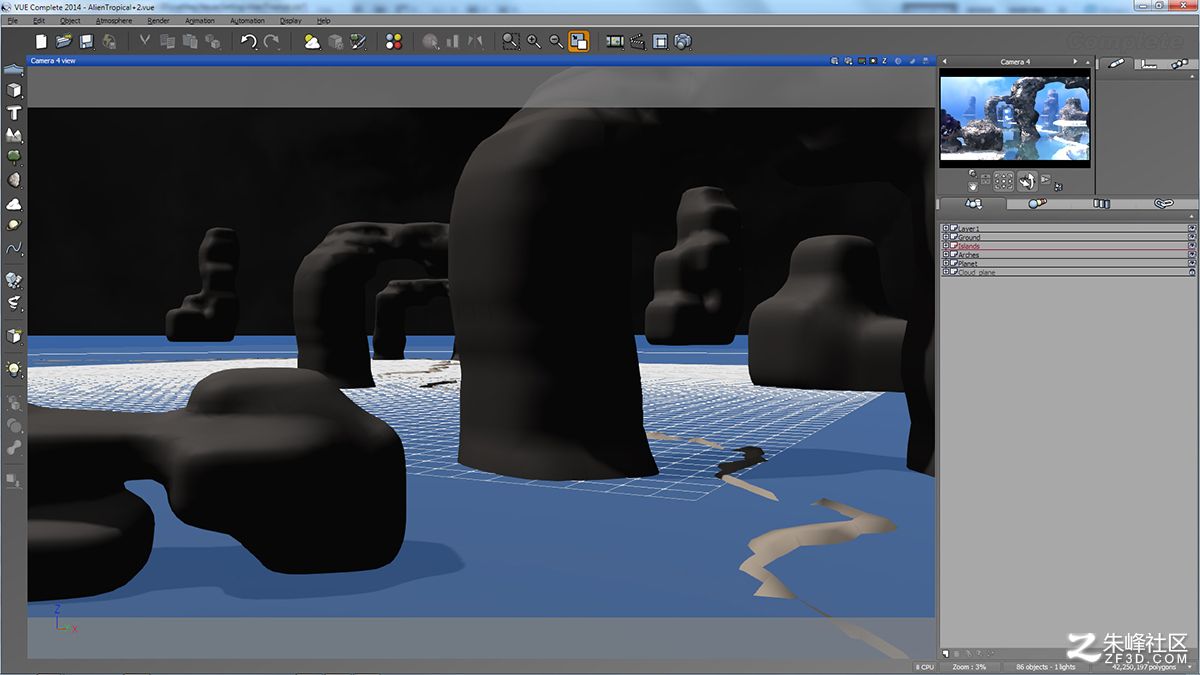Add a rock object
Viewport: 1200px width, 675px height.
coord(14,180)
